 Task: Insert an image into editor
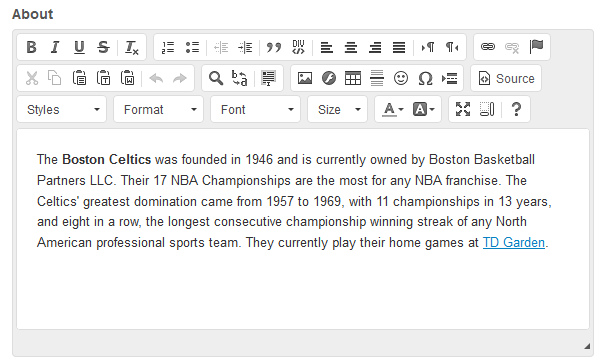305,78
